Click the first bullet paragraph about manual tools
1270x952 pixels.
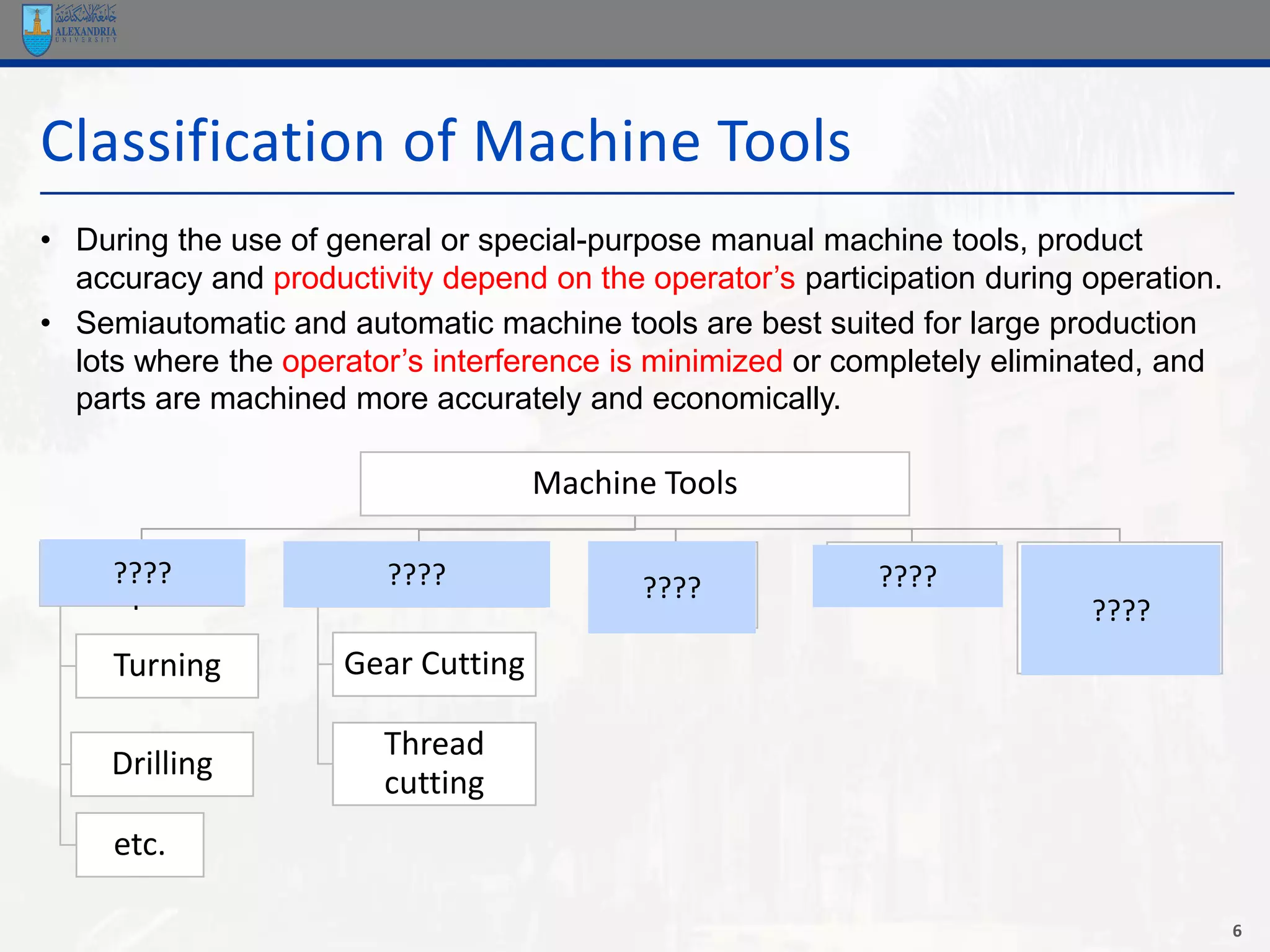(x=608, y=240)
